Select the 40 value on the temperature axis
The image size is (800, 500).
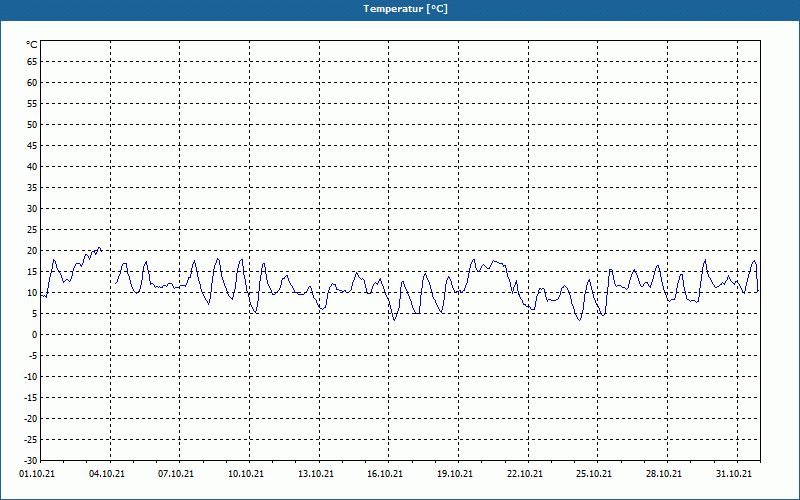point(32,167)
